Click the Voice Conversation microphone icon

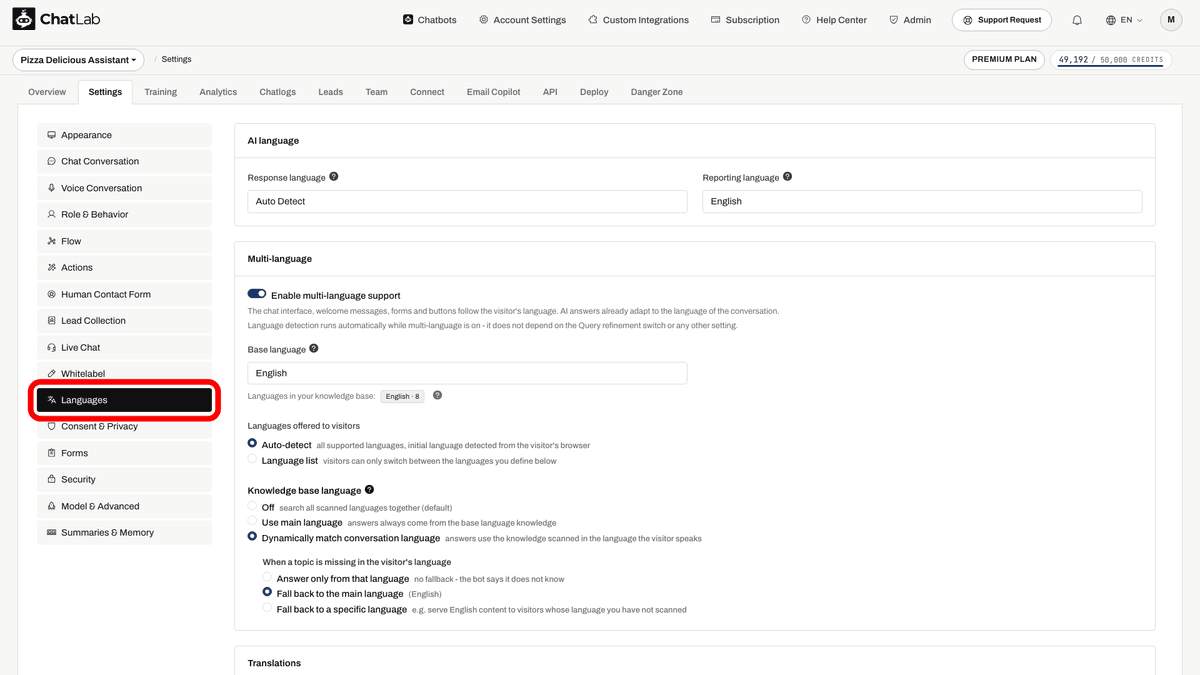tap(51, 188)
